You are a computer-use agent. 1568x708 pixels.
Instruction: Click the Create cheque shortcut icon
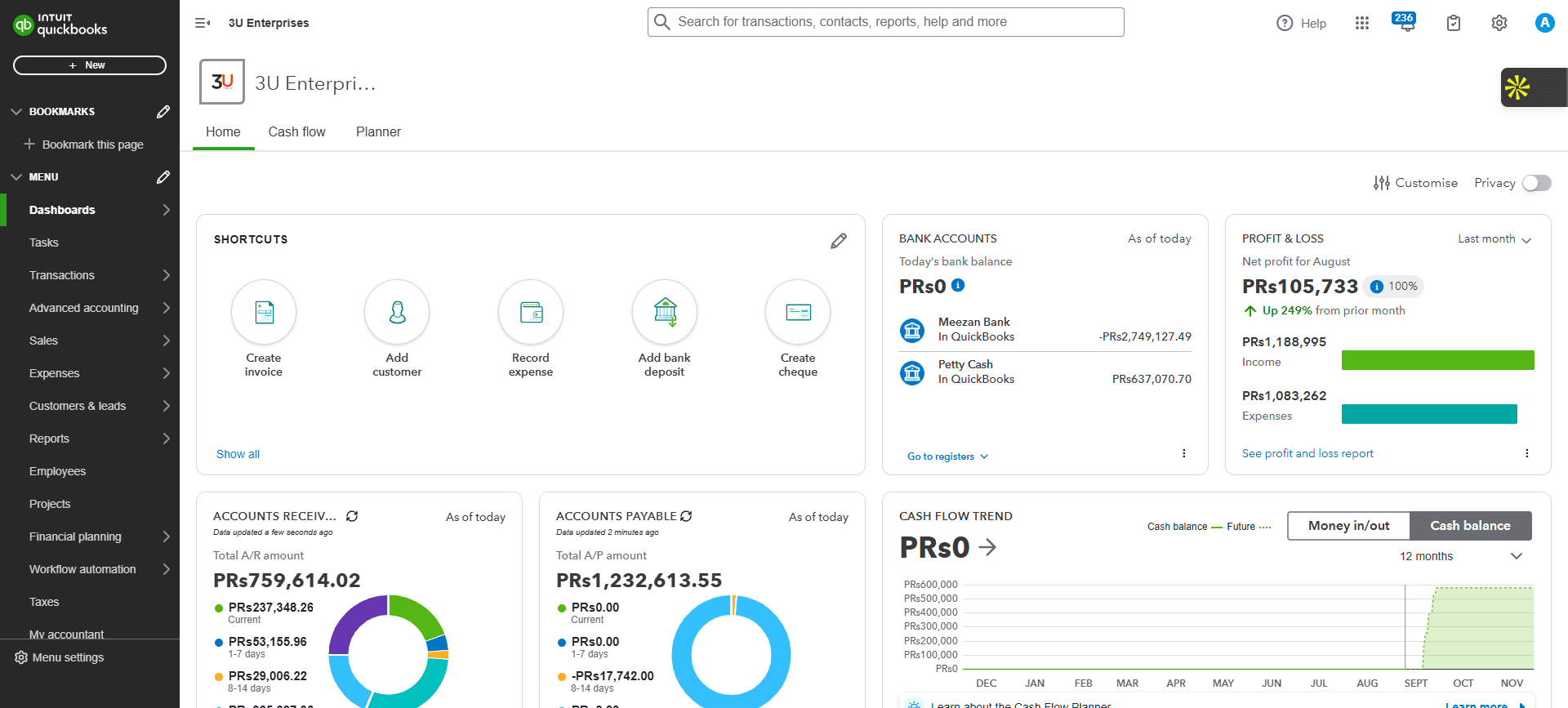pos(798,313)
